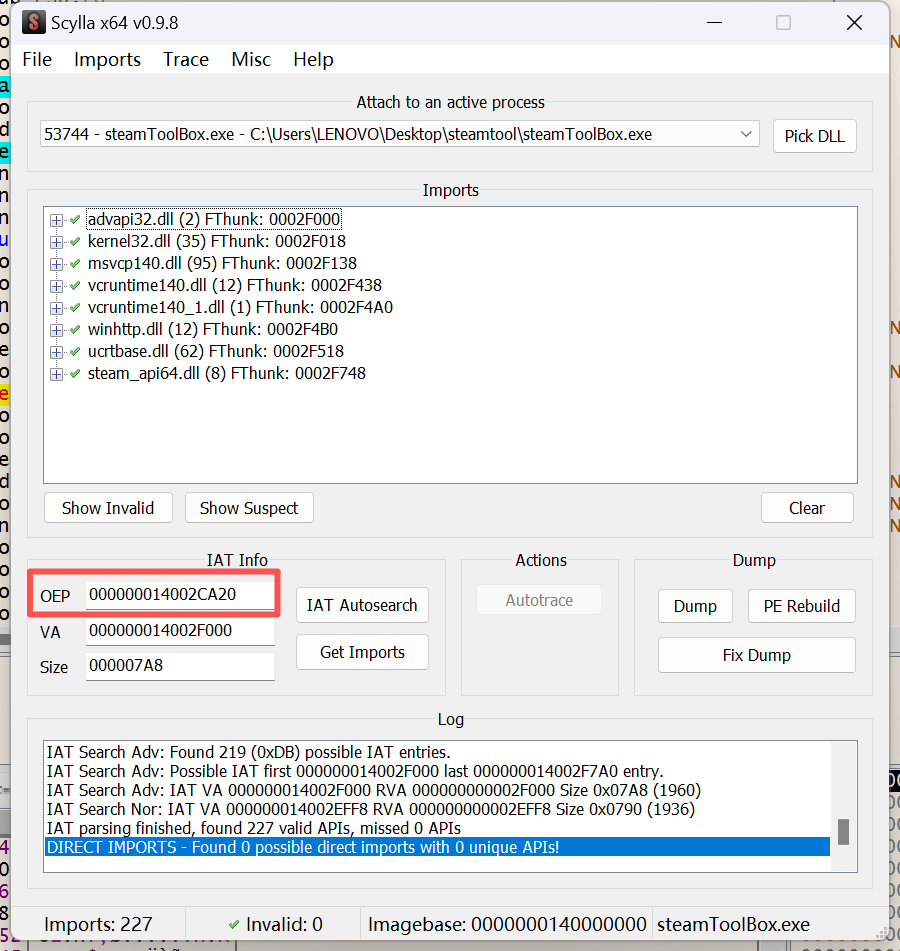Click the Show Invalid button
The width and height of the screenshot is (900, 951).
108,508
